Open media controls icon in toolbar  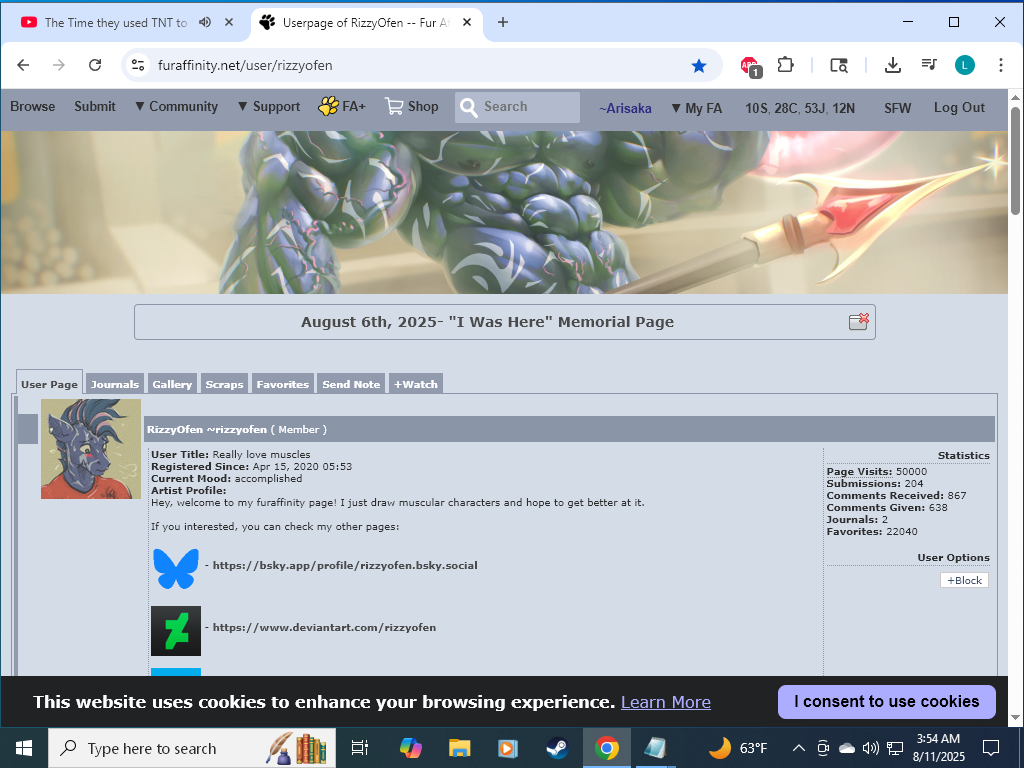(929, 65)
